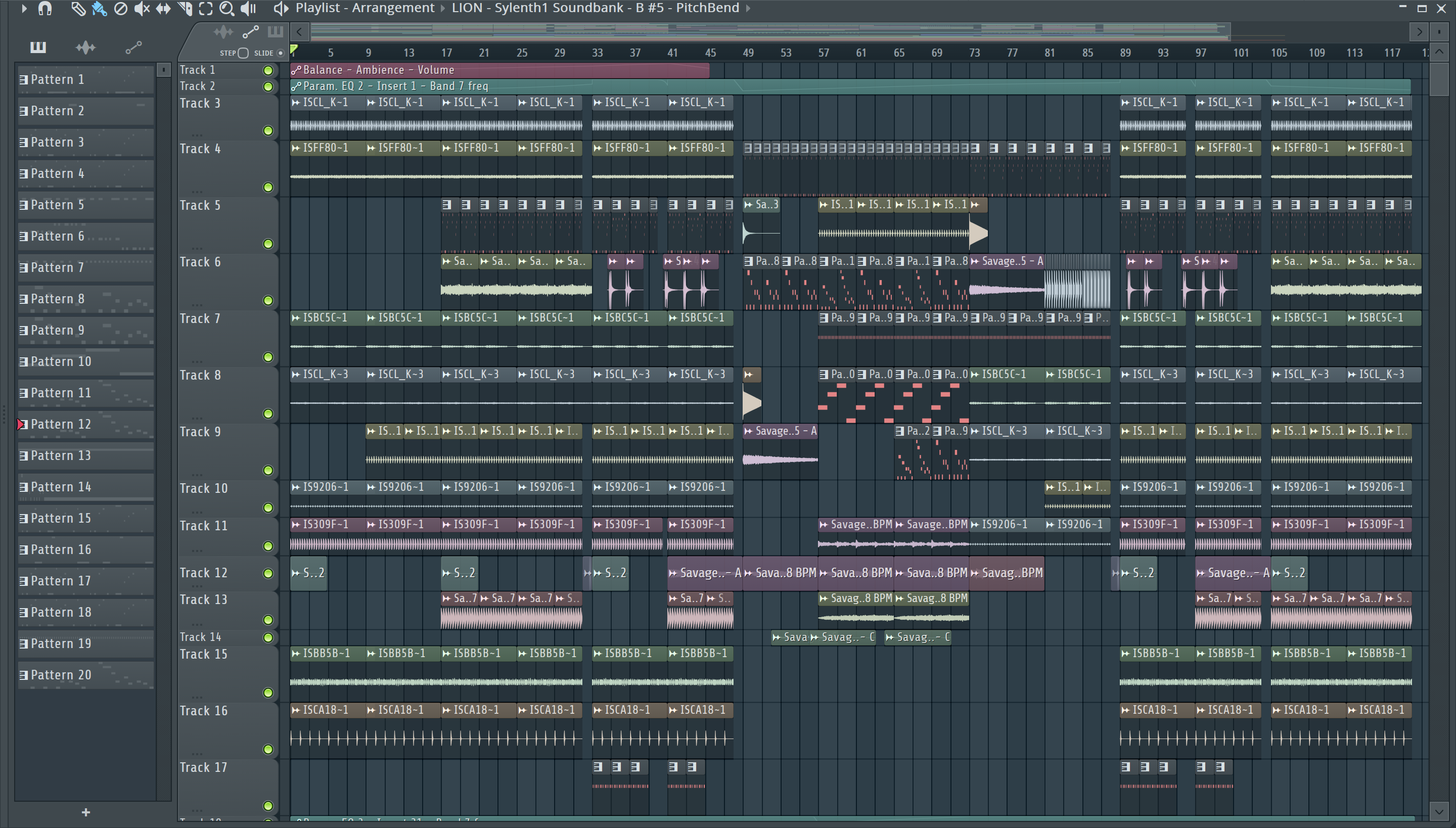The image size is (1456, 828).
Task: Choose the Select tool
Action: coord(206,9)
